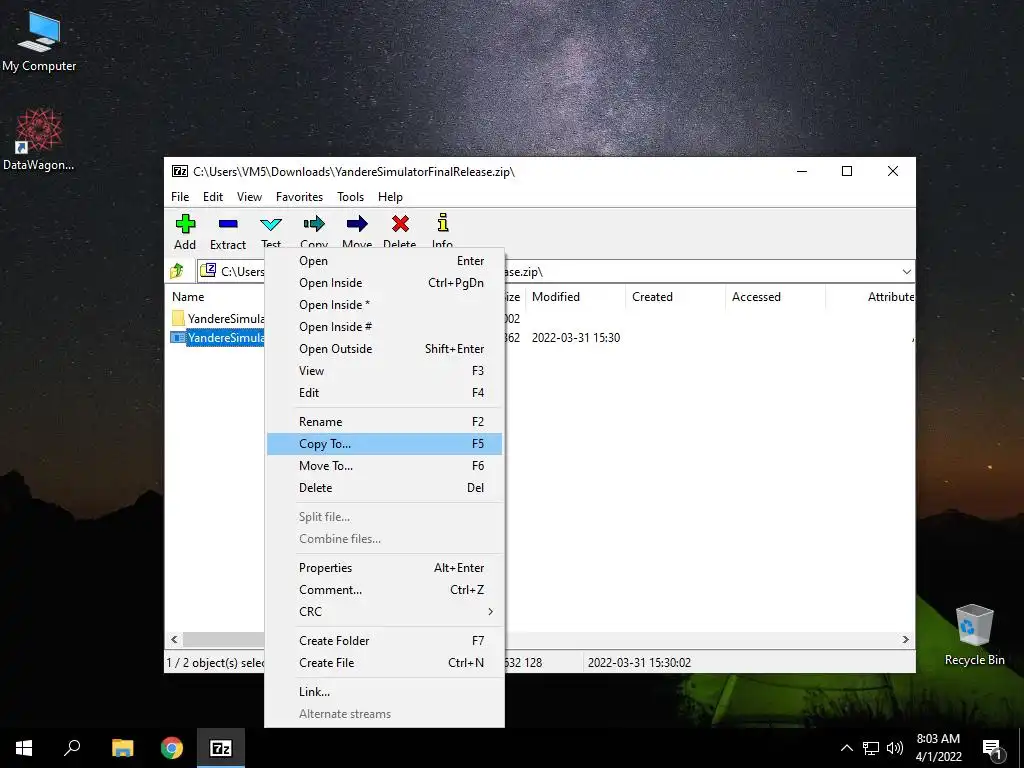Open My Computer desktop icon
This screenshot has width=1024, height=768.
39,41
